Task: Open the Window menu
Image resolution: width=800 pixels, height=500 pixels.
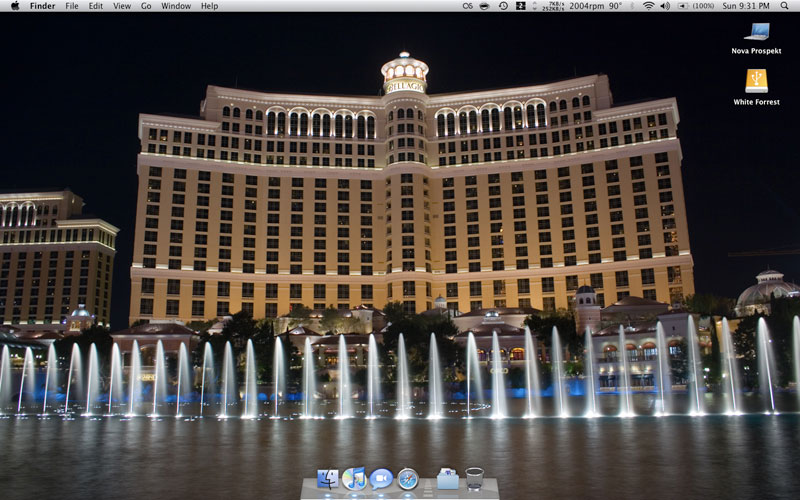Action: click(176, 6)
